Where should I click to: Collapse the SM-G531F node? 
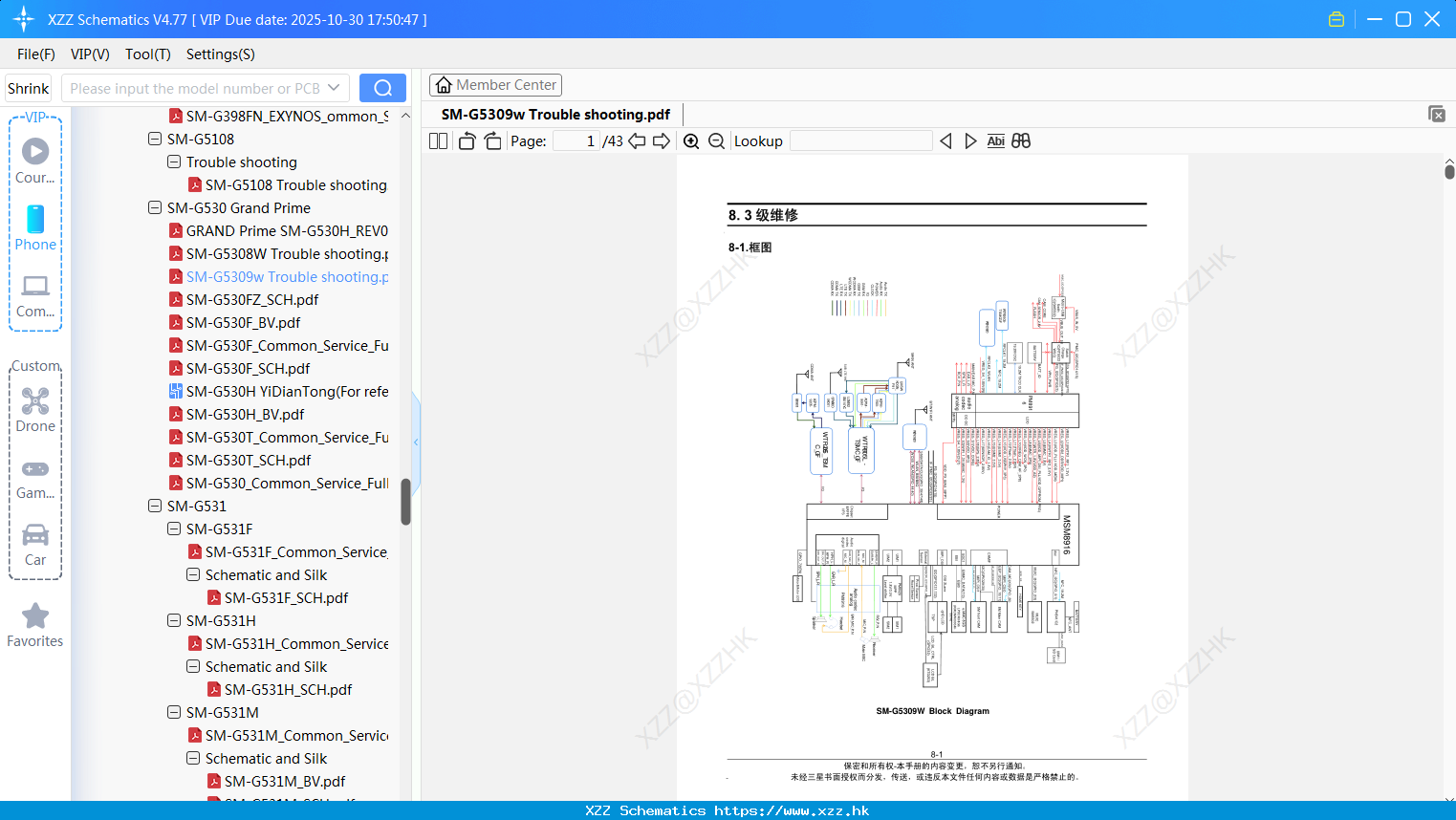(x=174, y=529)
